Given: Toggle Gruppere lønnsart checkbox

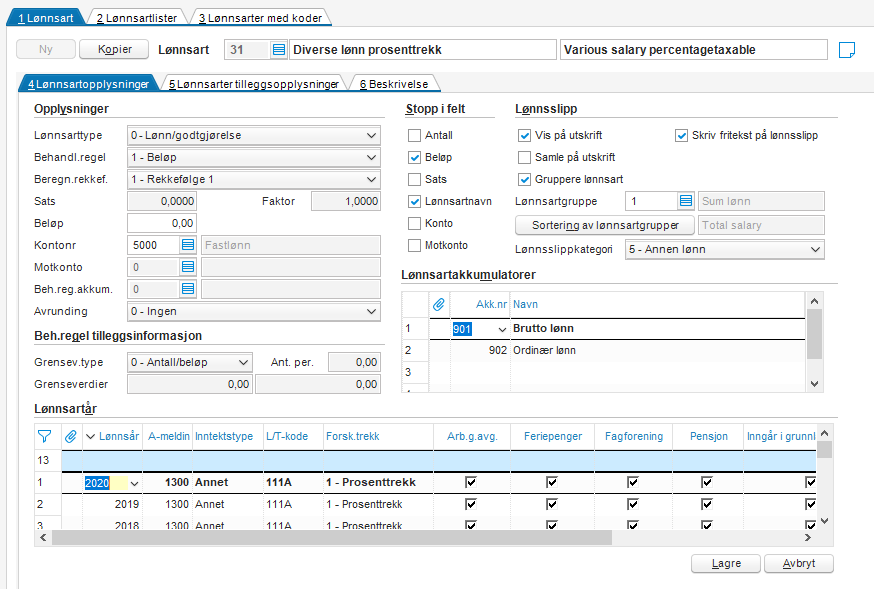Looking at the screenshot, I should coord(524,179).
